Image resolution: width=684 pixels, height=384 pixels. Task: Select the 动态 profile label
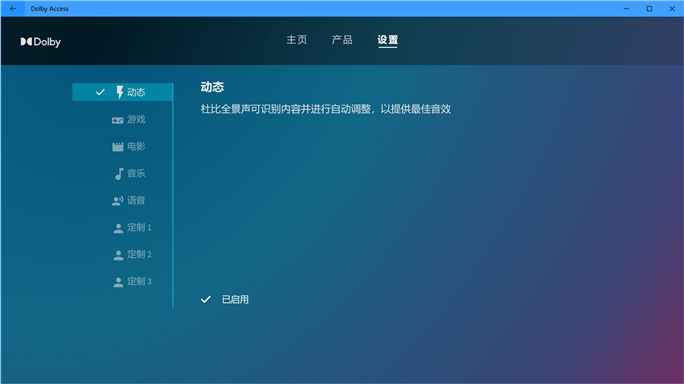136,92
